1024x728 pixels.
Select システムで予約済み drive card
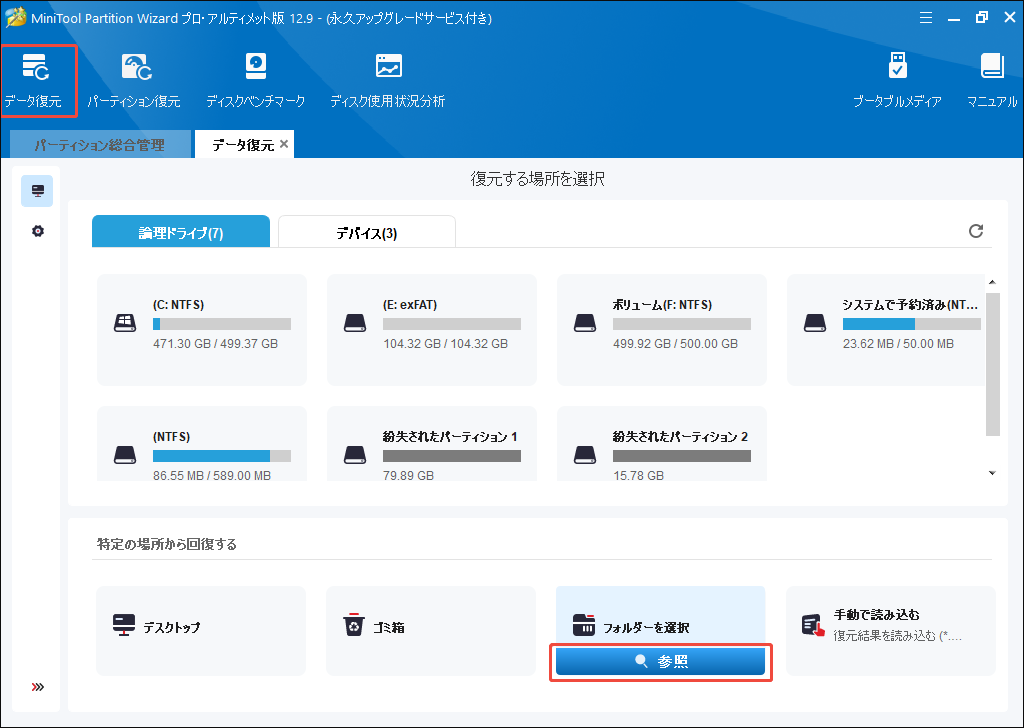[x=886, y=330]
